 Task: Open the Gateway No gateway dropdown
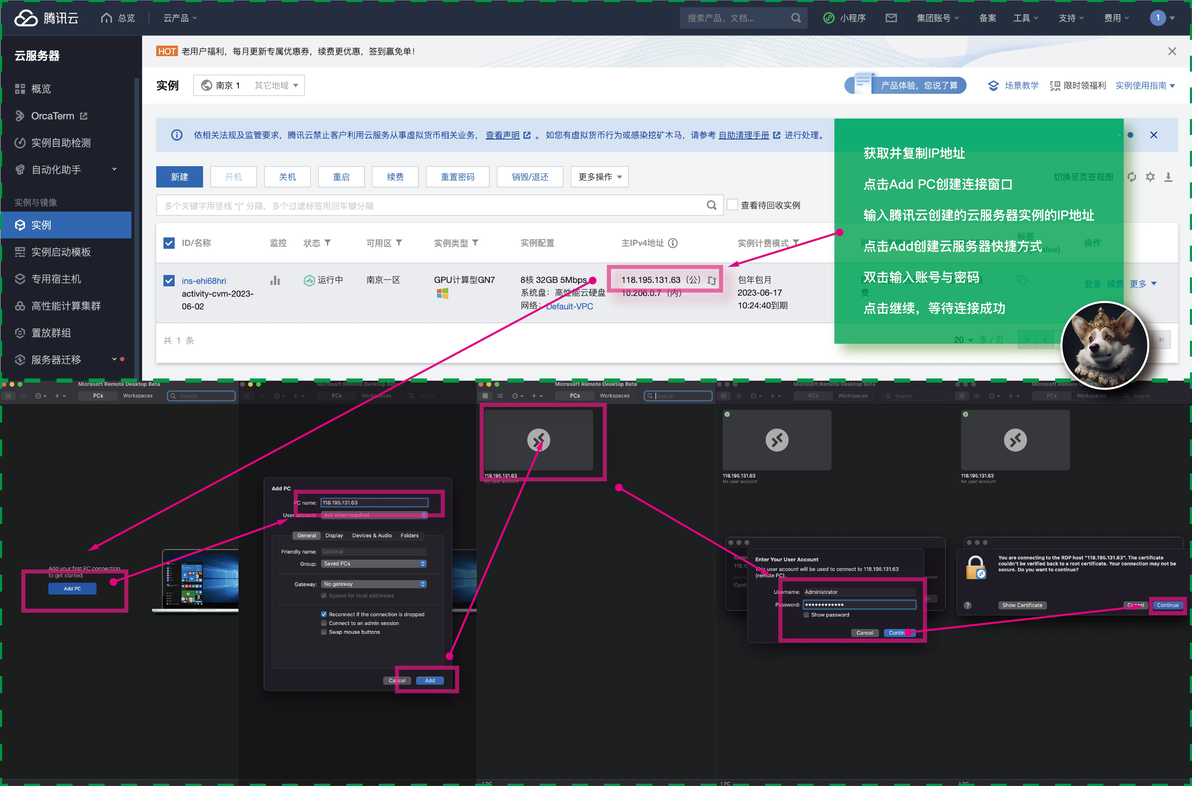pos(373,584)
